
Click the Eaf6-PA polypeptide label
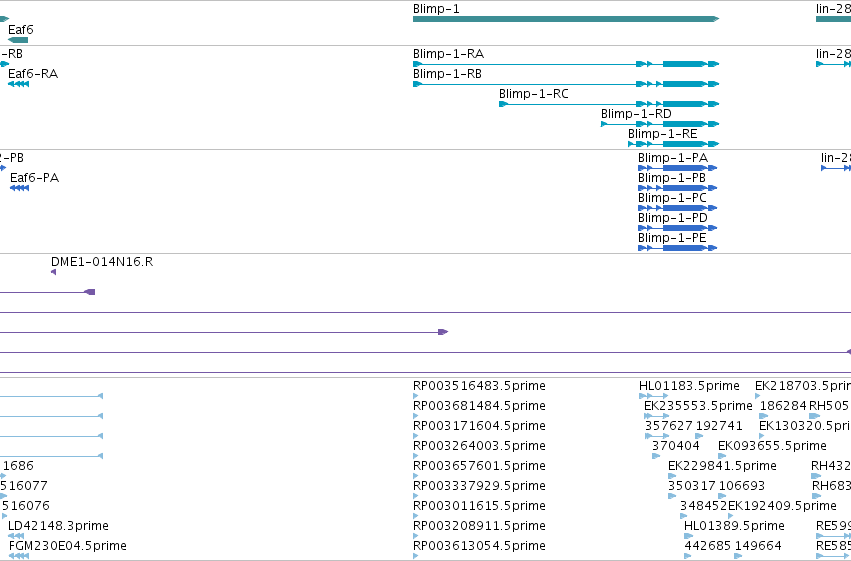click(x=34, y=178)
